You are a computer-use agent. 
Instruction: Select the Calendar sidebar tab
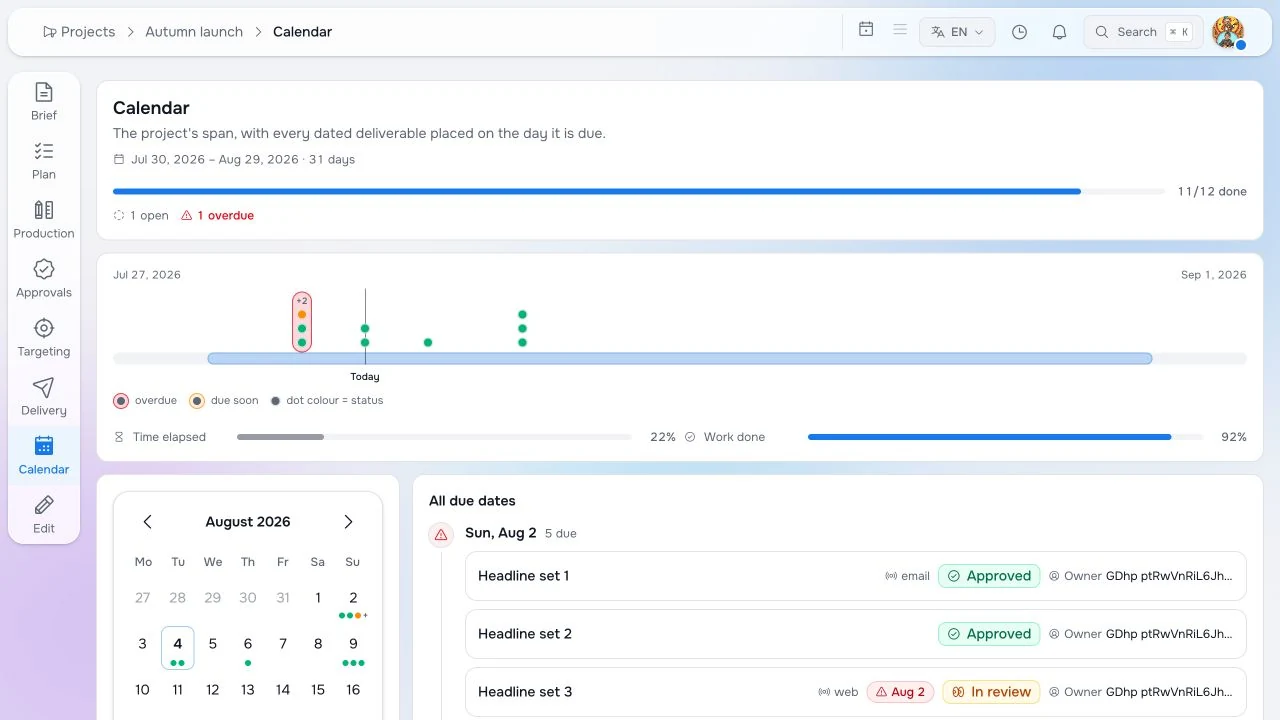(44, 455)
